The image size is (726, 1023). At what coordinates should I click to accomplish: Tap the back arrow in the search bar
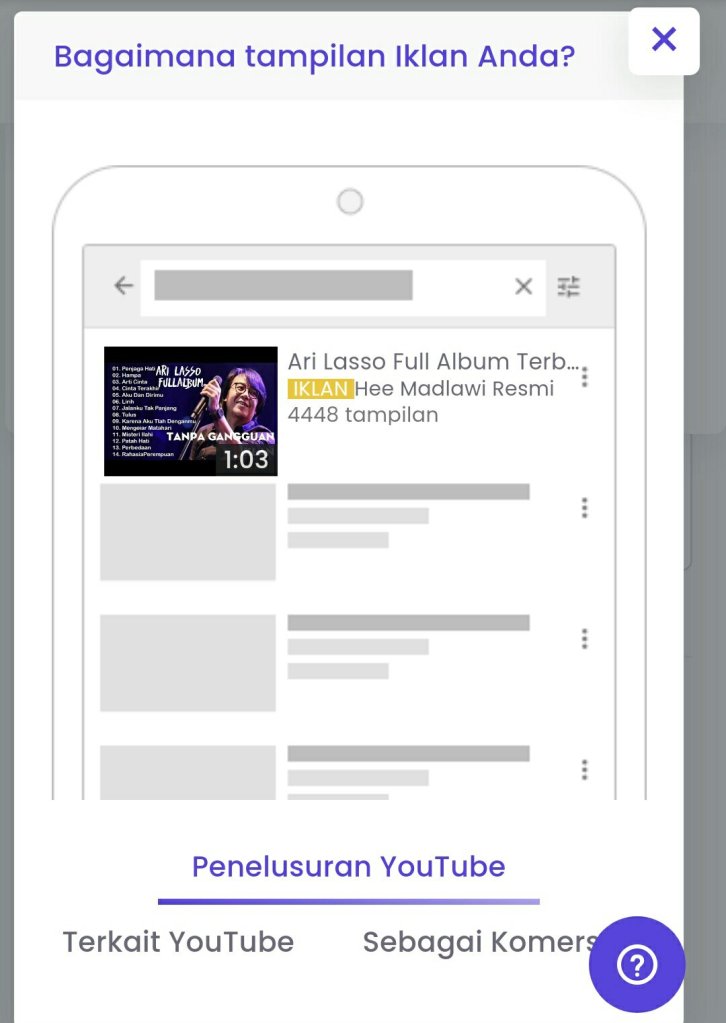(x=123, y=287)
